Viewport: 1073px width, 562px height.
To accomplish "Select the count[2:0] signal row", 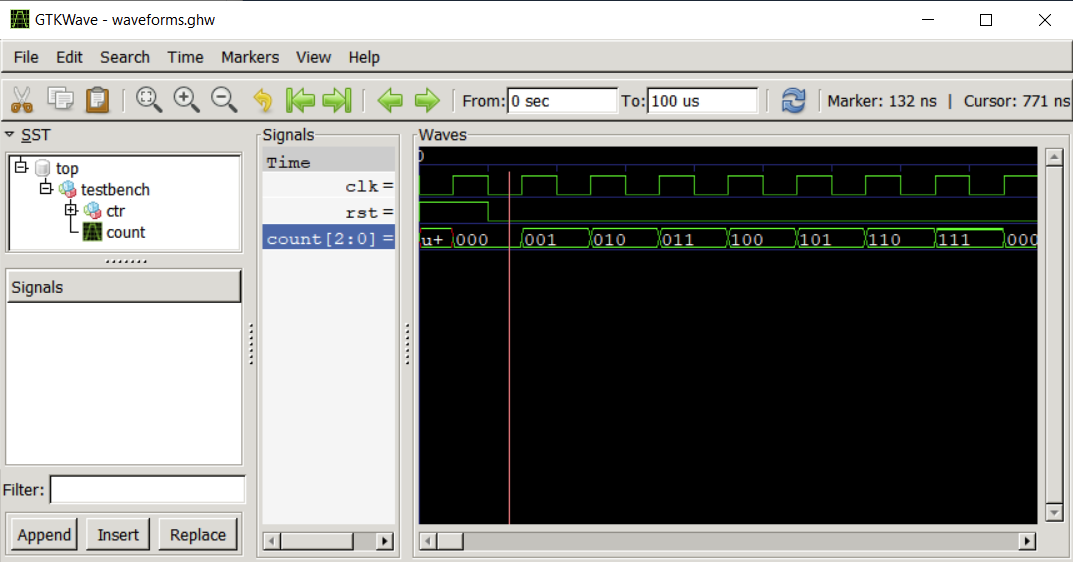I will click(328, 239).
